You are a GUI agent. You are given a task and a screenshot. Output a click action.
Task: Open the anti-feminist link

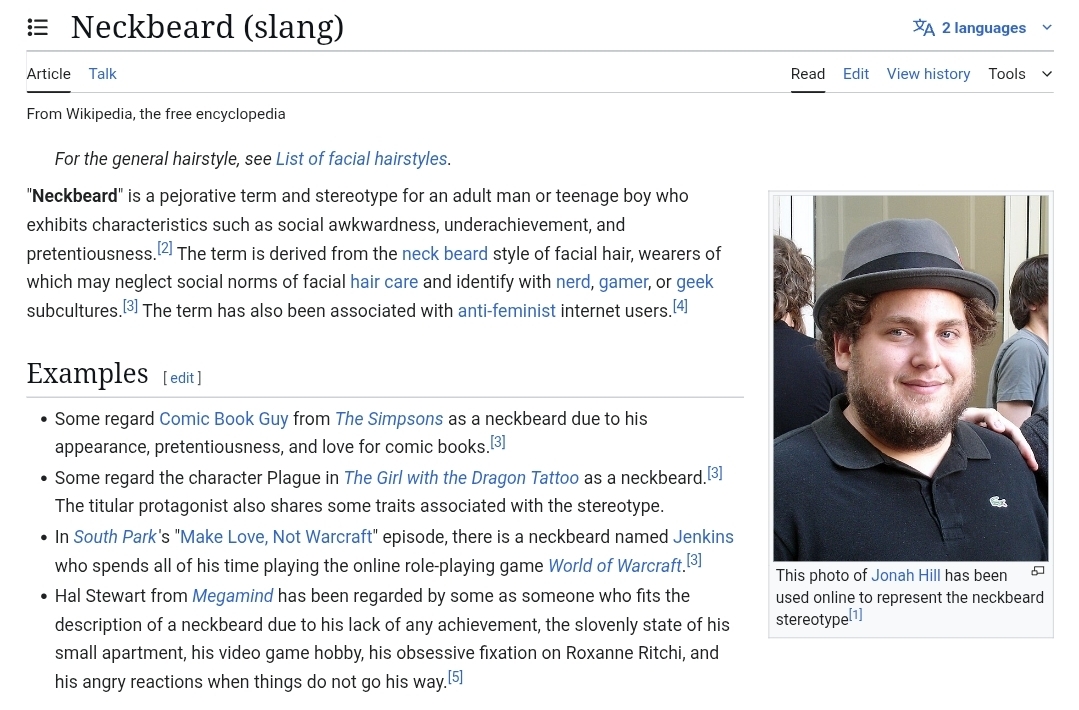[x=506, y=311]
